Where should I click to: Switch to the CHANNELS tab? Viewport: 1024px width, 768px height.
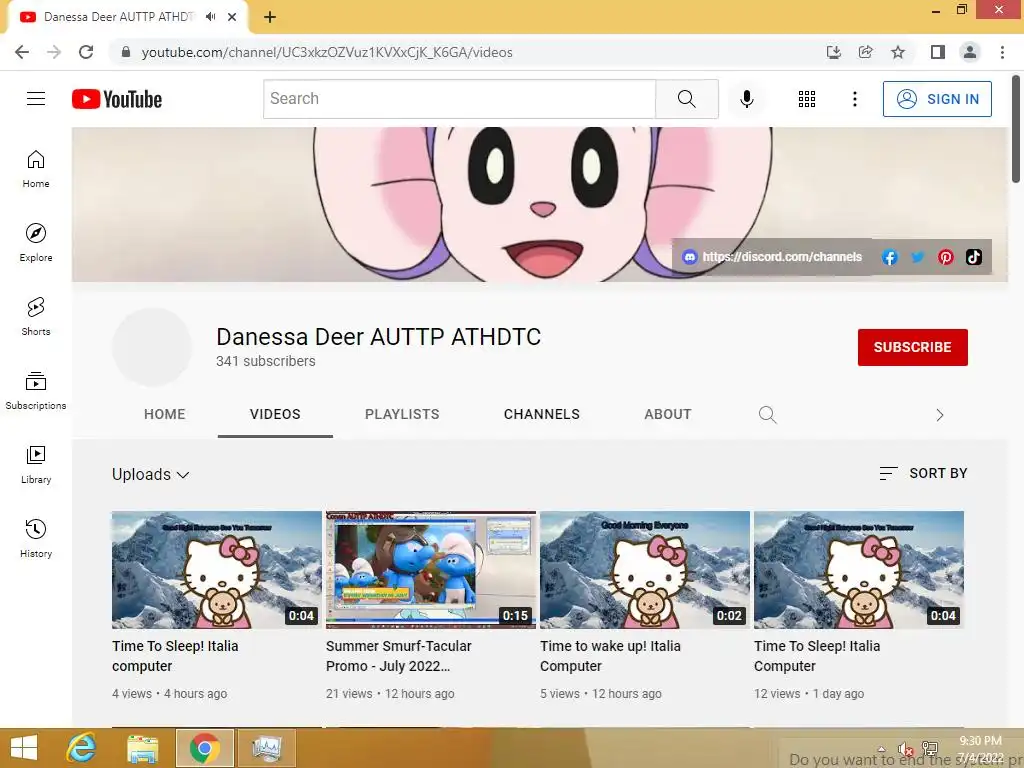[542, 414]
